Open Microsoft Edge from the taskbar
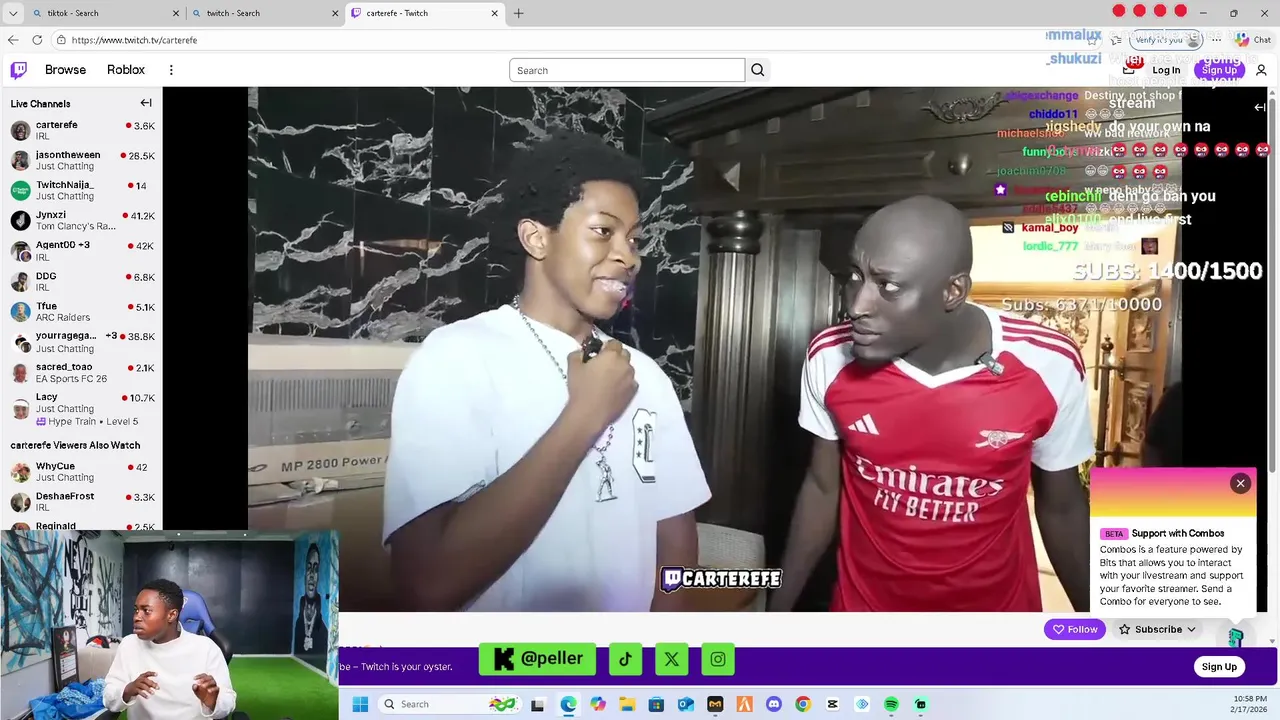Viewport: 1280px width, 720px height. pos(568,704)
